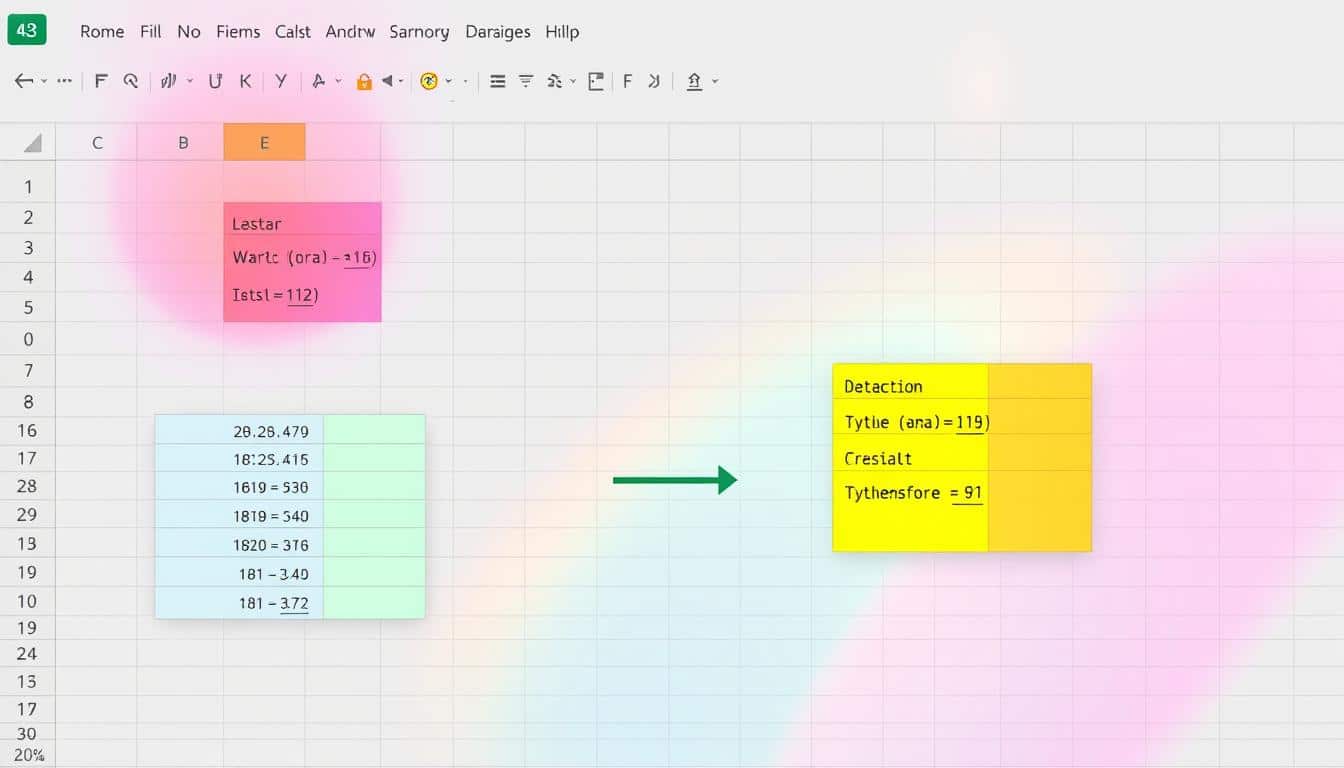Image resolution: width=1344 pixels, height=768 pixels.
Task: Click the cell containing 181 – 3.72
Action: [239, 603]
